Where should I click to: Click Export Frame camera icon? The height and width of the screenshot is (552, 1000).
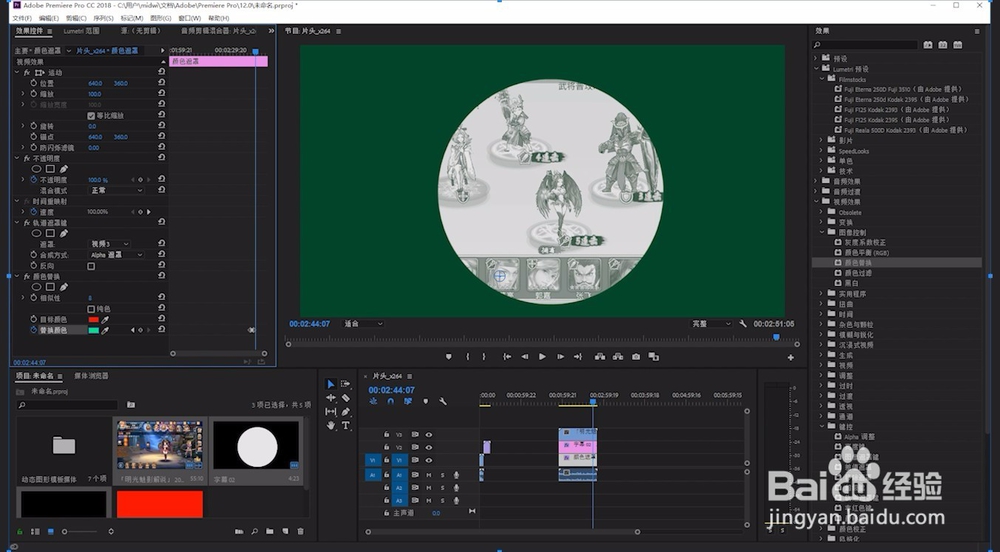tap(636, 357)
